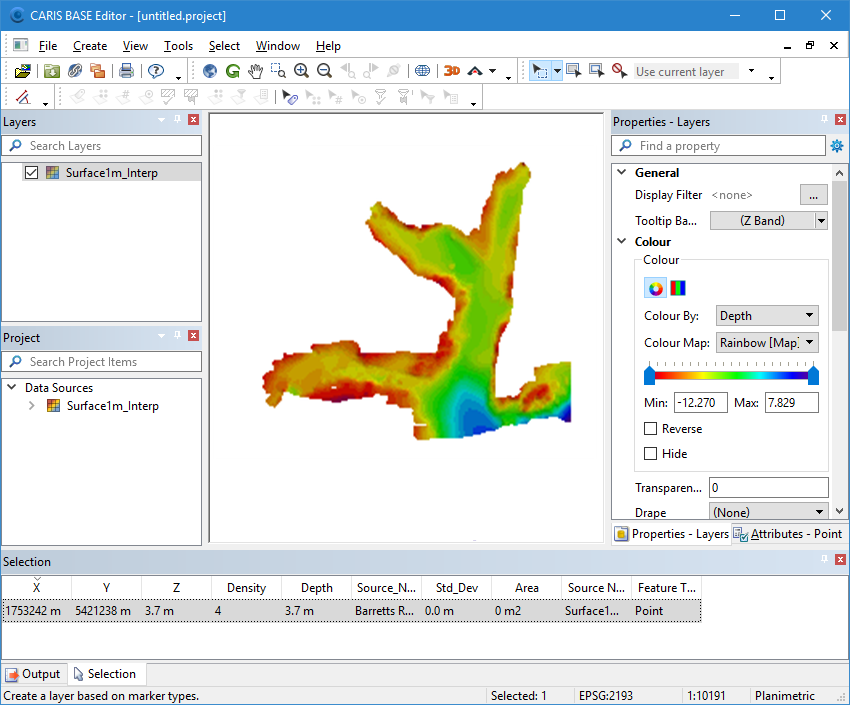Tick the Hide checkbox
The image size is (850, 705).
tap(651, 454)
